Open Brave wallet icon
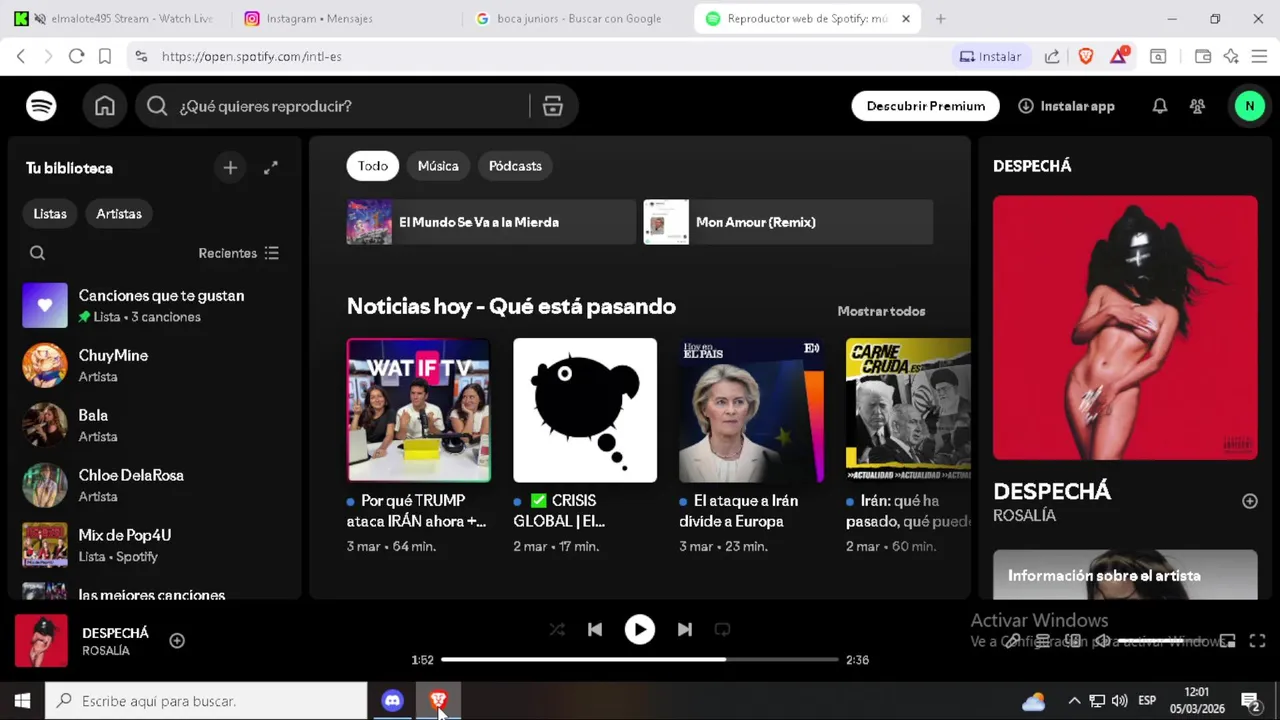 pos(1203,56)
